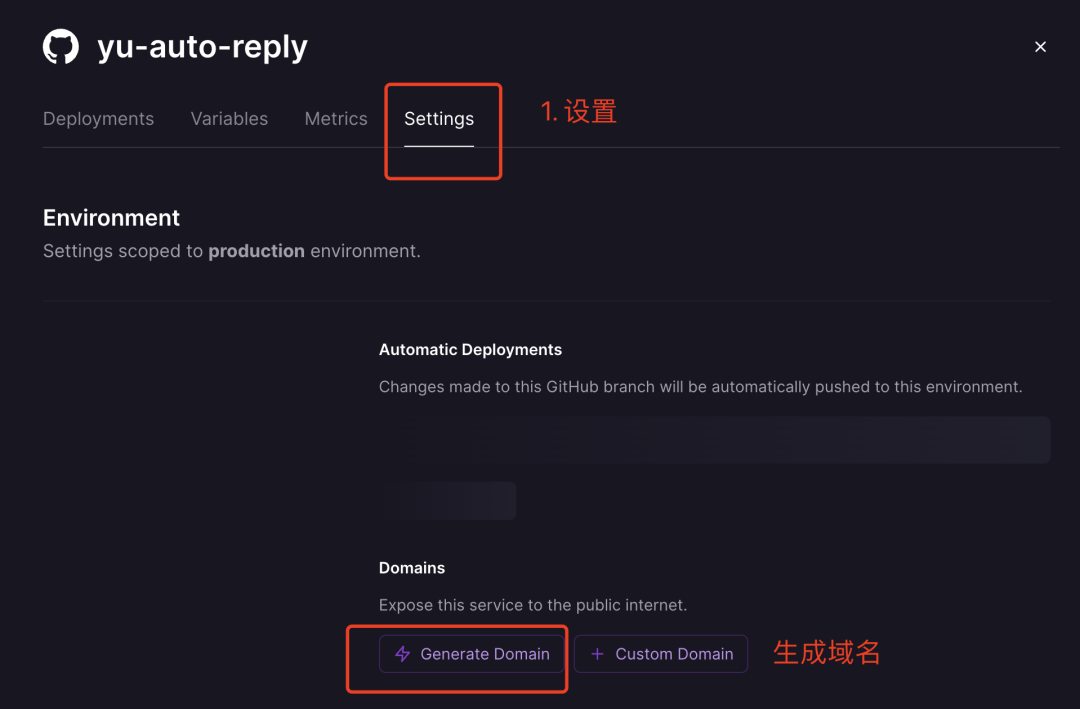Image resolution: width=1080 pixels, height=709 pixels.
Task: Click the Domains section heading
Action: pos(412,568)
